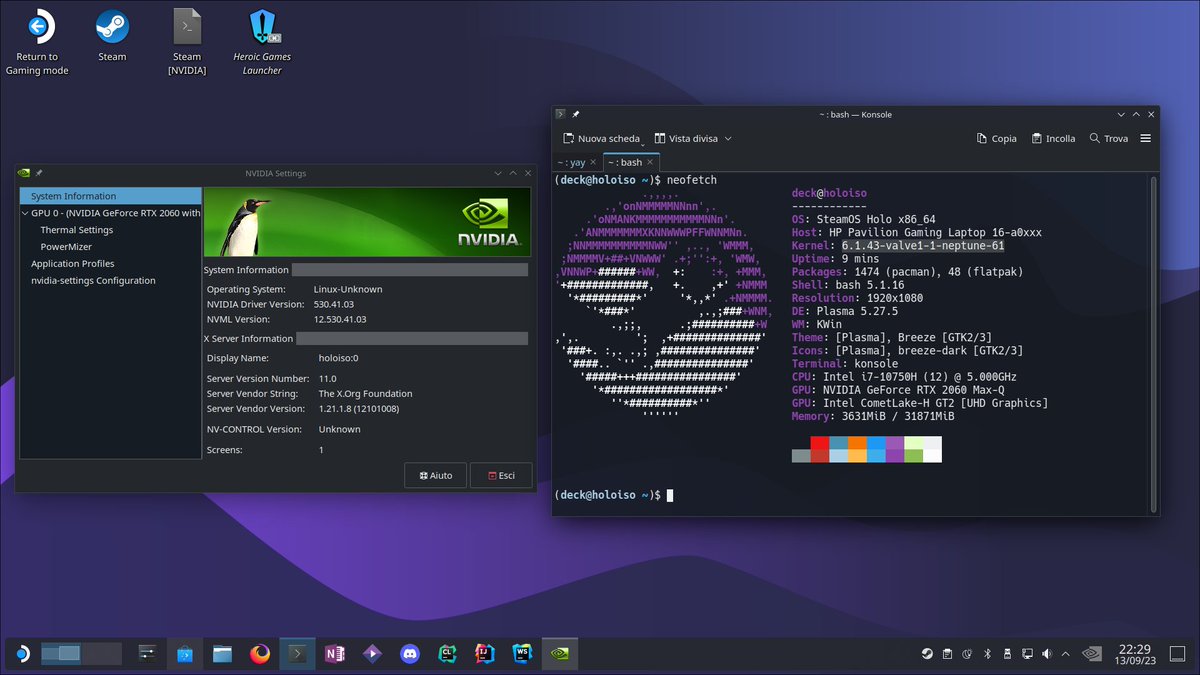Image resolution: width=1200 pixels, height=675 pixels.
Task: Switch desktops using the taskbar pager
Action: click(81, 654)
